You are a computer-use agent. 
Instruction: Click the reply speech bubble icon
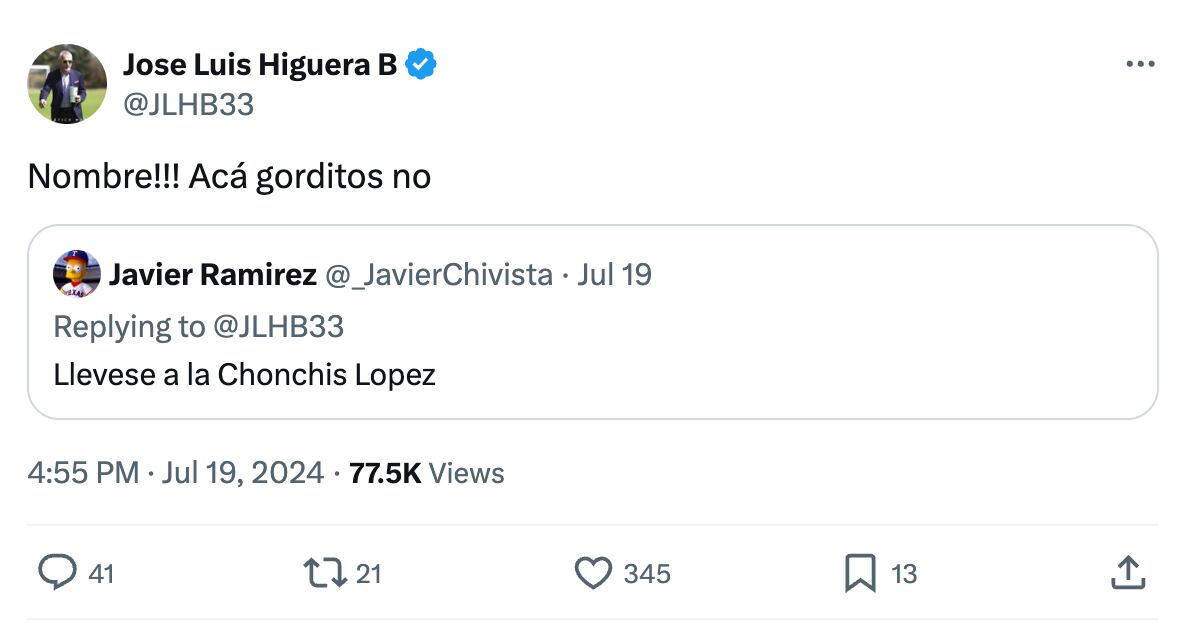point(57,573)
